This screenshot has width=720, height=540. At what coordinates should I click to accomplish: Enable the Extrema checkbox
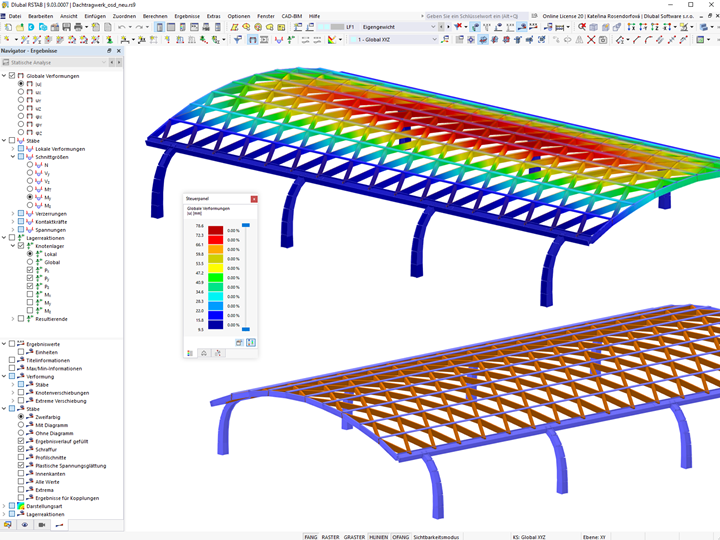[x=21, y=490]
